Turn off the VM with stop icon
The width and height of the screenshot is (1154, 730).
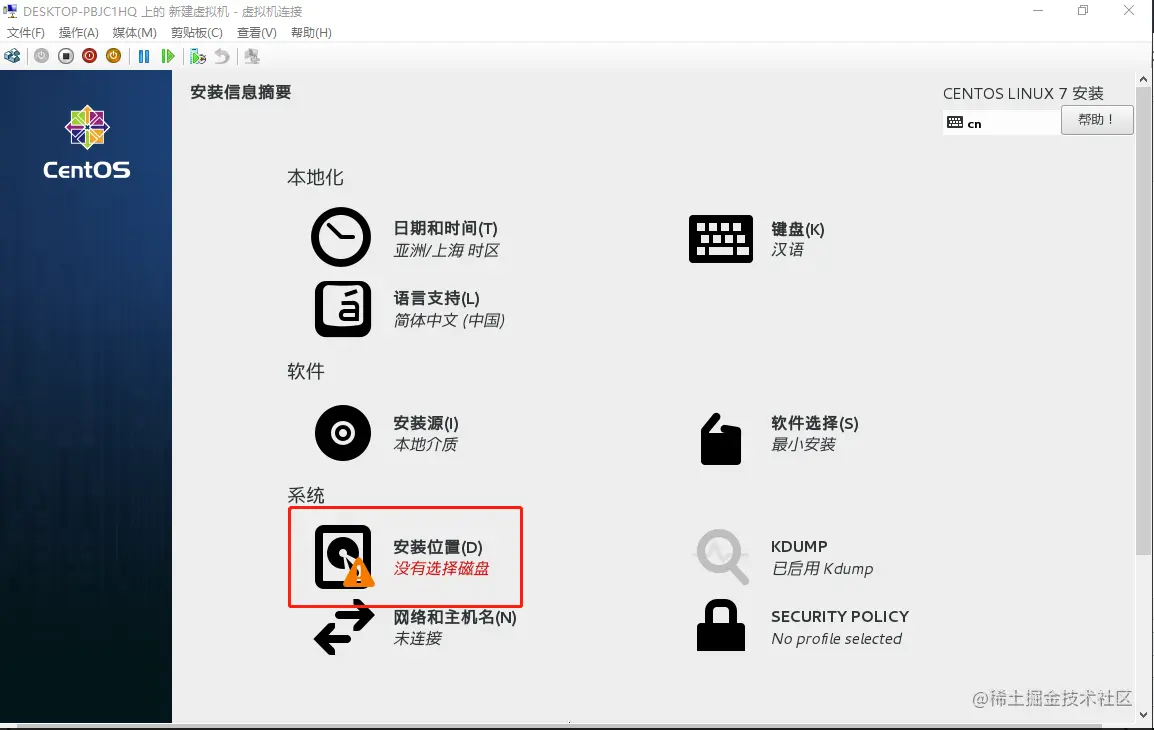click(66, 56)
